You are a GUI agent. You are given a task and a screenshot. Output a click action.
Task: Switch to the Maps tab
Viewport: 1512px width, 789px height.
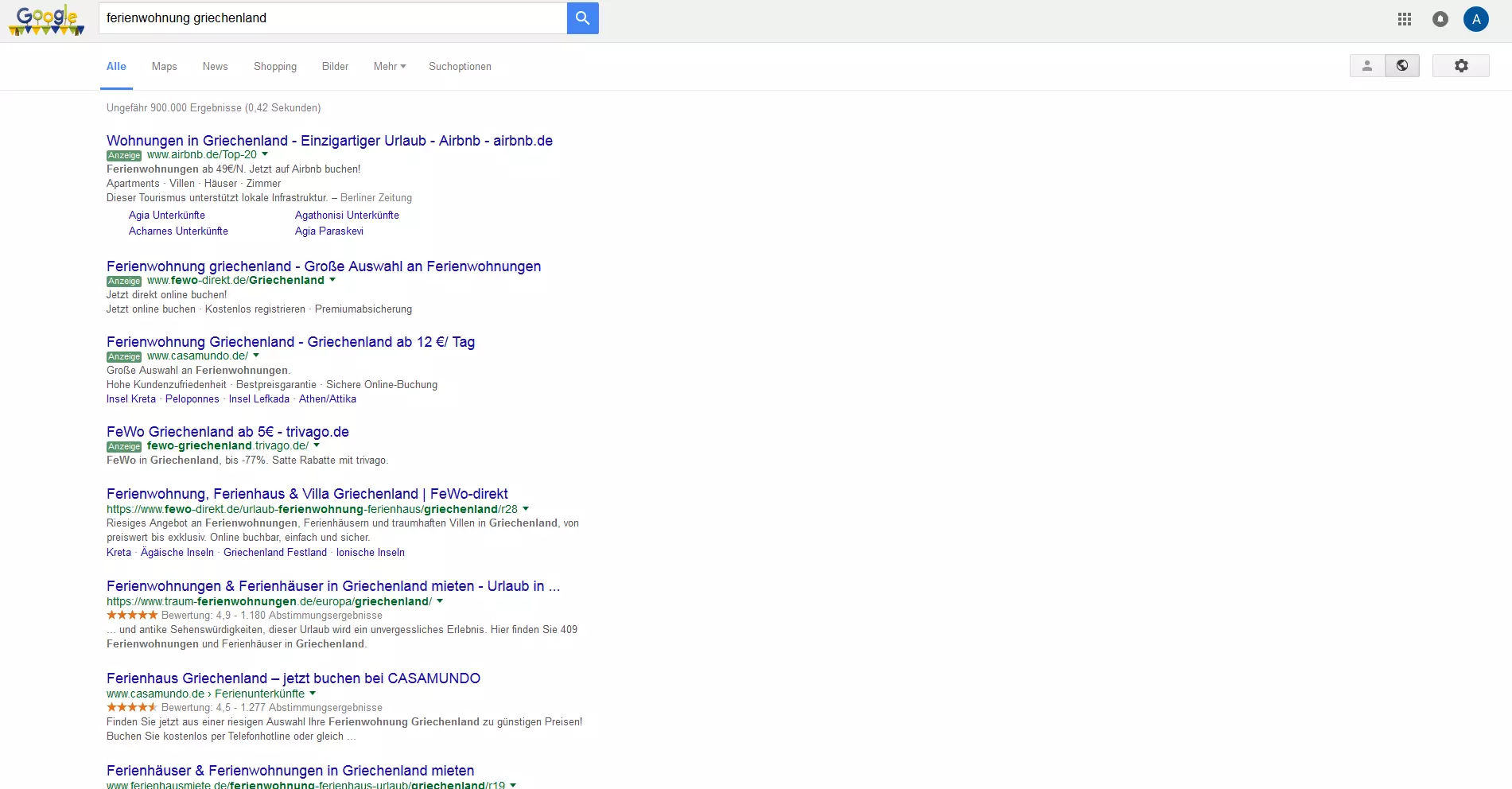tap(165, 67)
